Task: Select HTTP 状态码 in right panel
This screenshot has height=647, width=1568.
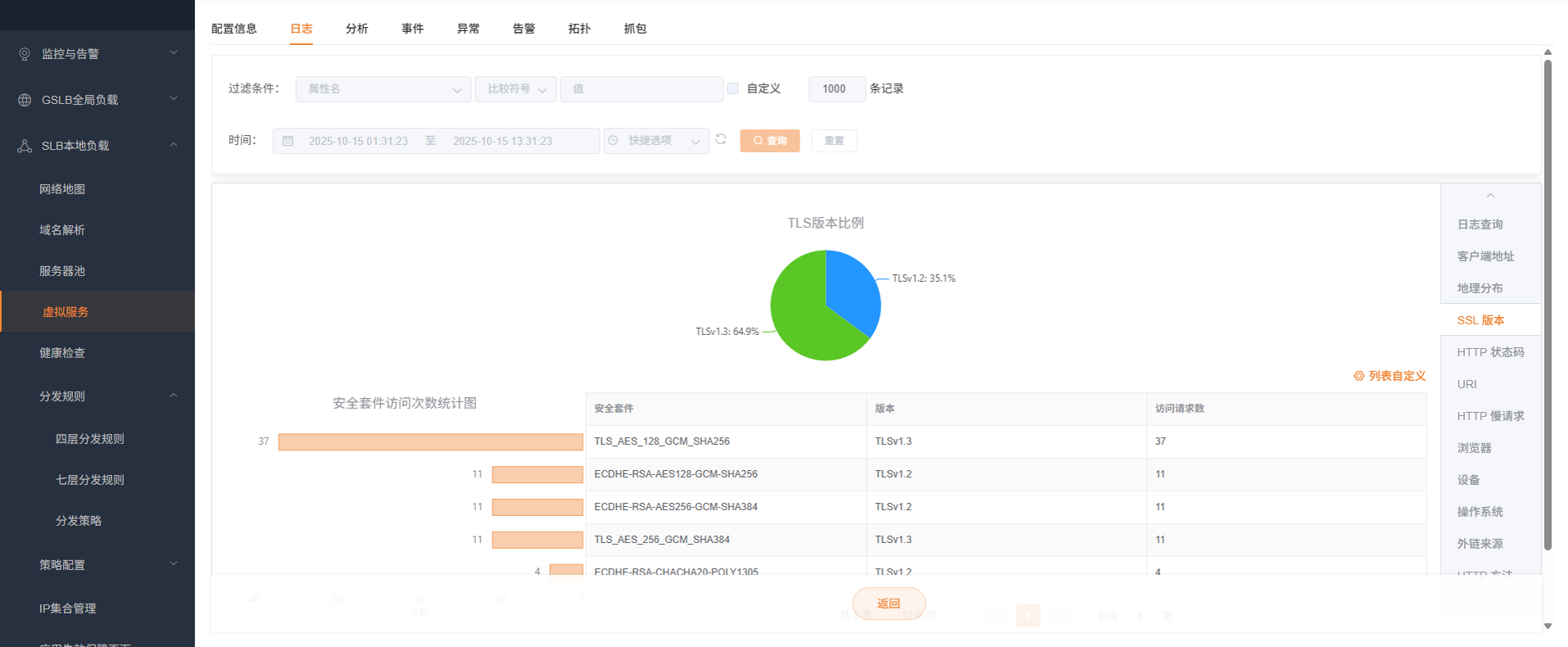Action: click(1490, 352)
